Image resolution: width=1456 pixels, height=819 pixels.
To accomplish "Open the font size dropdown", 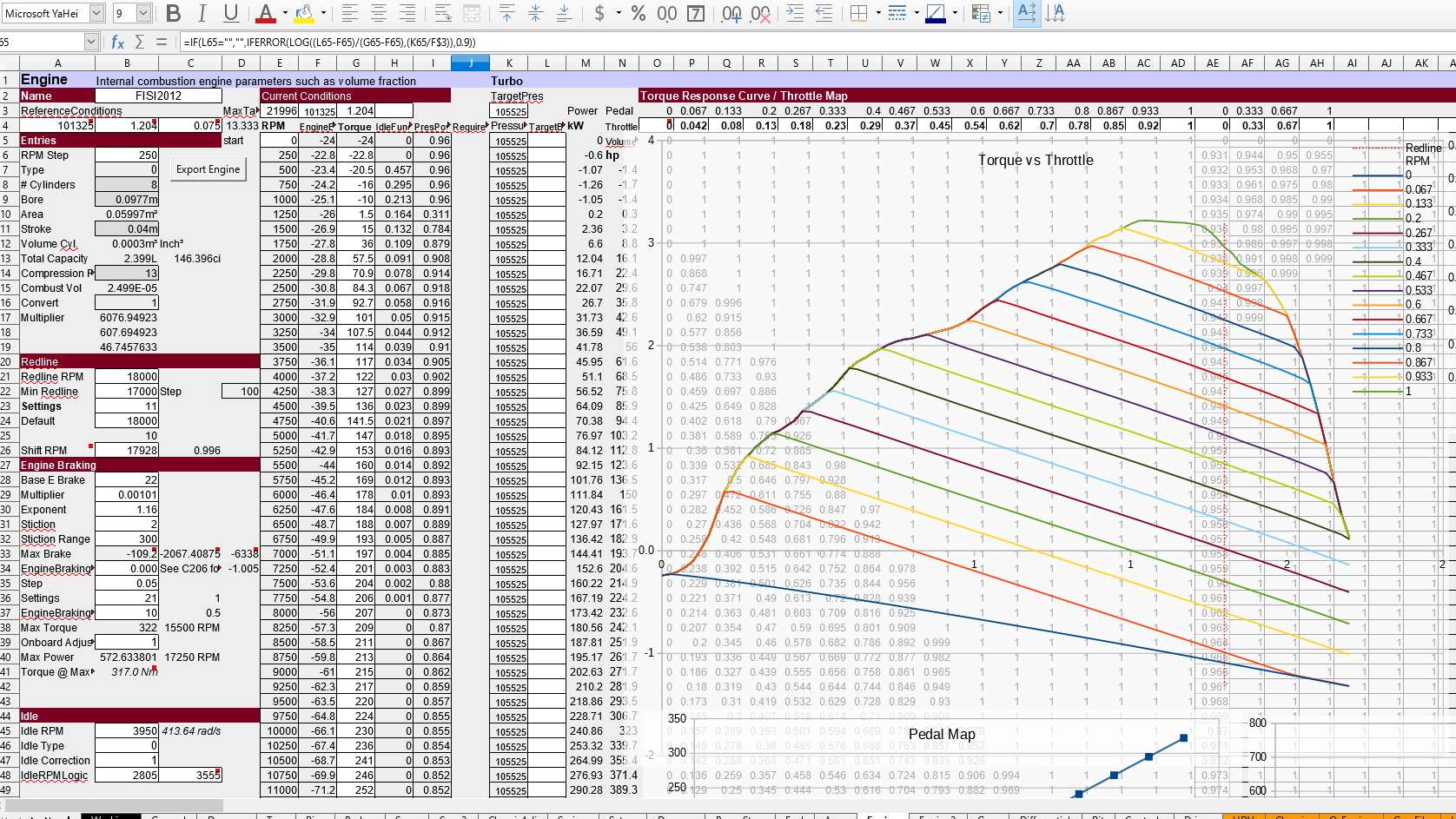I will pyautogui.click(x=144, y=13).
